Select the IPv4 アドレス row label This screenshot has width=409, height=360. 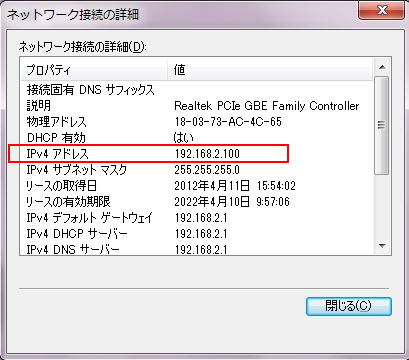pyautogui.click(x=58, y=154)
